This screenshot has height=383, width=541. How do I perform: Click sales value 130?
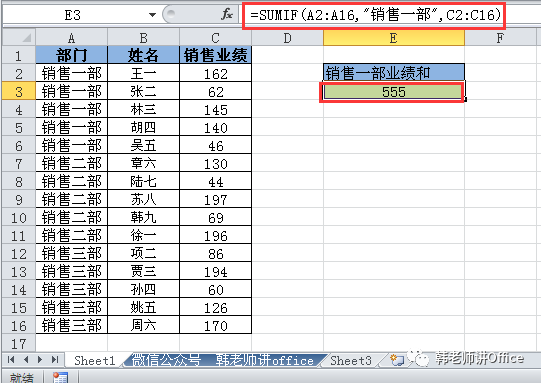(x=216, y=163)
